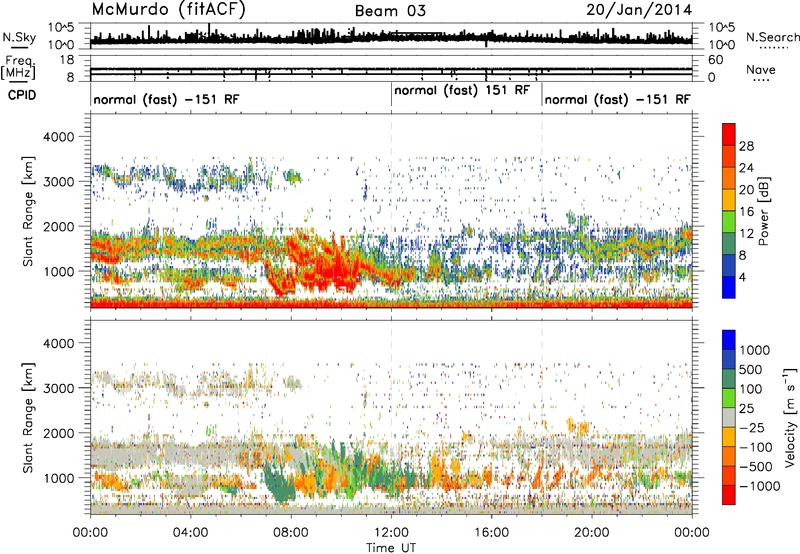This screenshot has height=554, width=800.
Task: Click the '20:00' time axis label
Action: 592,533
